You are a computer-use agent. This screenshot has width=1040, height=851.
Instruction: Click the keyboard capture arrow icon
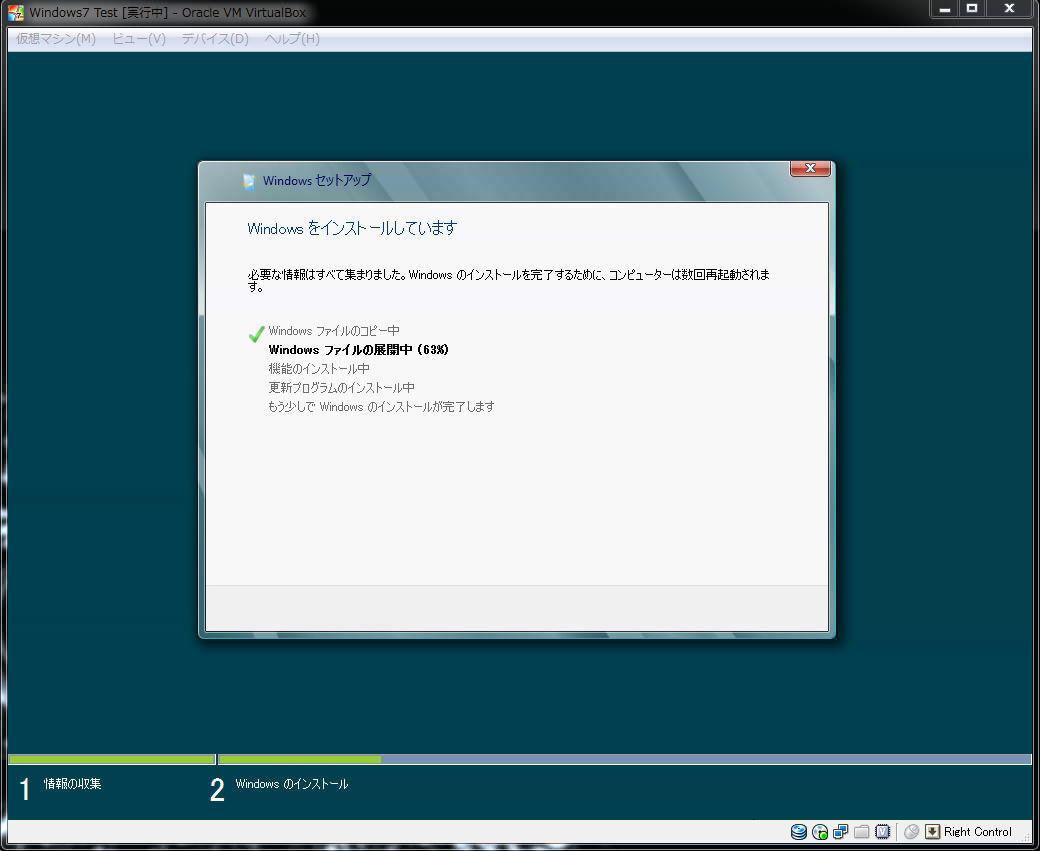[x=933, y=832]
